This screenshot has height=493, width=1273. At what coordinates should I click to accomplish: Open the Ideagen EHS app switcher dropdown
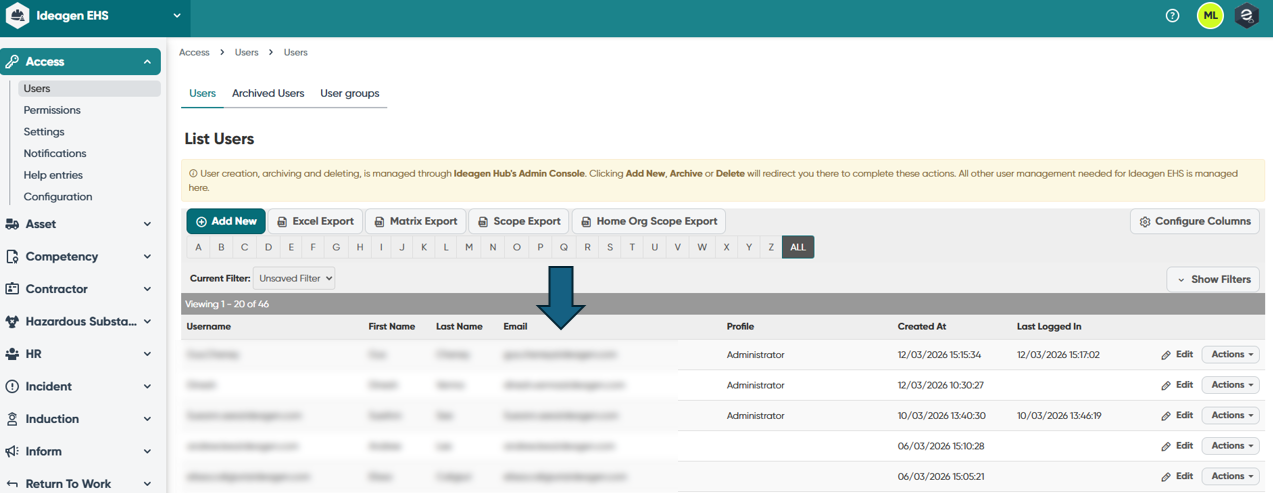(x=177, y=16)
